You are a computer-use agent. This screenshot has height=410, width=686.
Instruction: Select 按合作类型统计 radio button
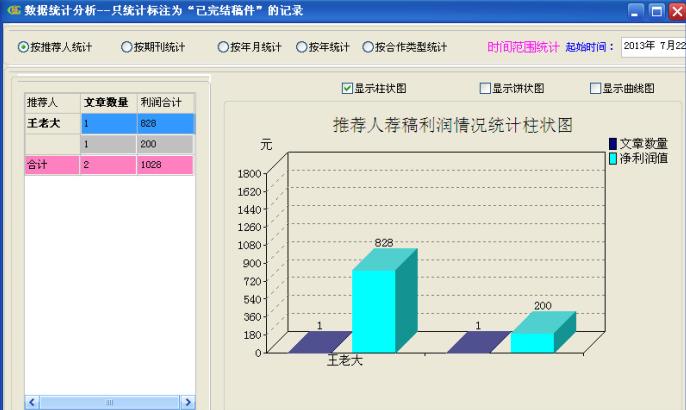[368, 47]
